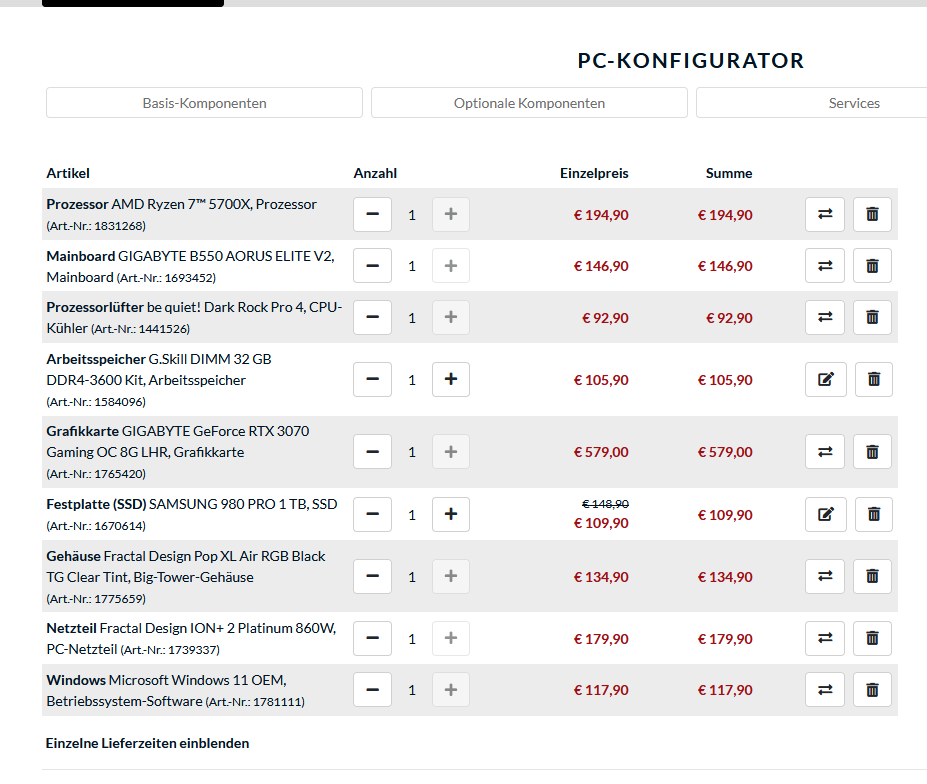Delete the Windows 11 OEM row
Screen dimensions: 927x784
[872, 689]
